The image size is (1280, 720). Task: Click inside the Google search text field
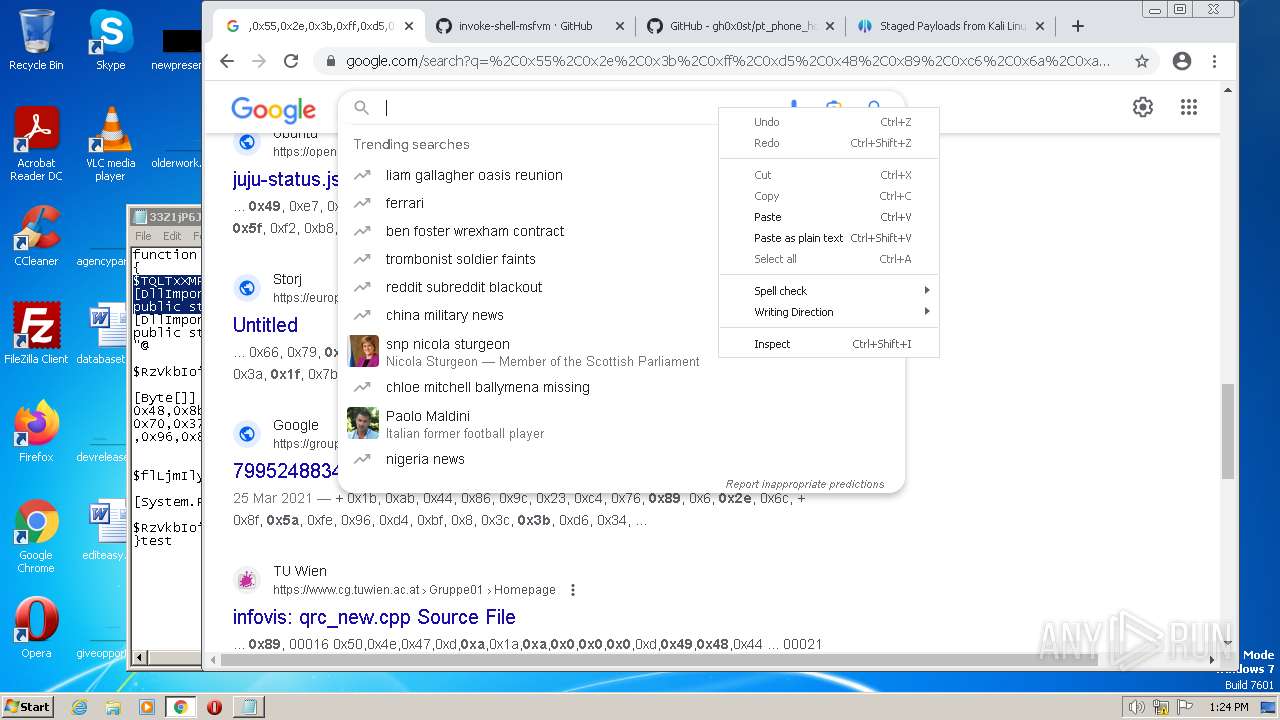click(x=580, y=108)
